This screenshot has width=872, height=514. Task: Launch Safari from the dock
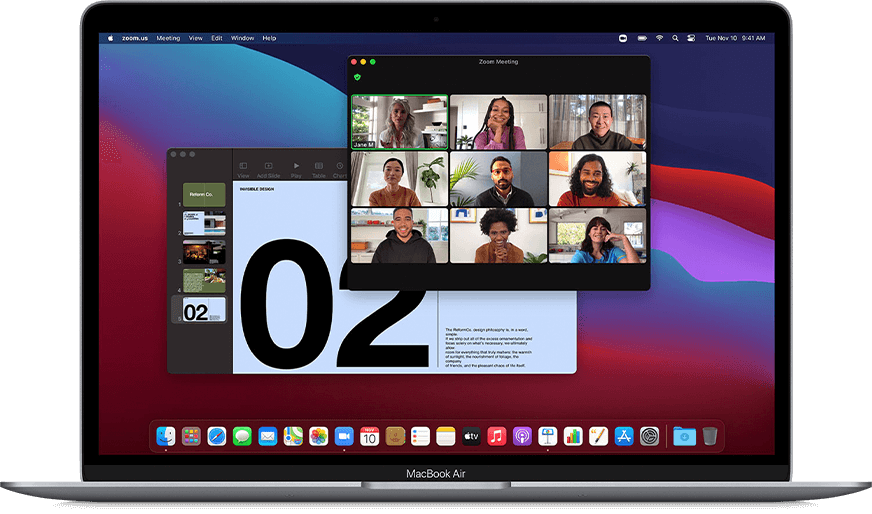point(217,437)
